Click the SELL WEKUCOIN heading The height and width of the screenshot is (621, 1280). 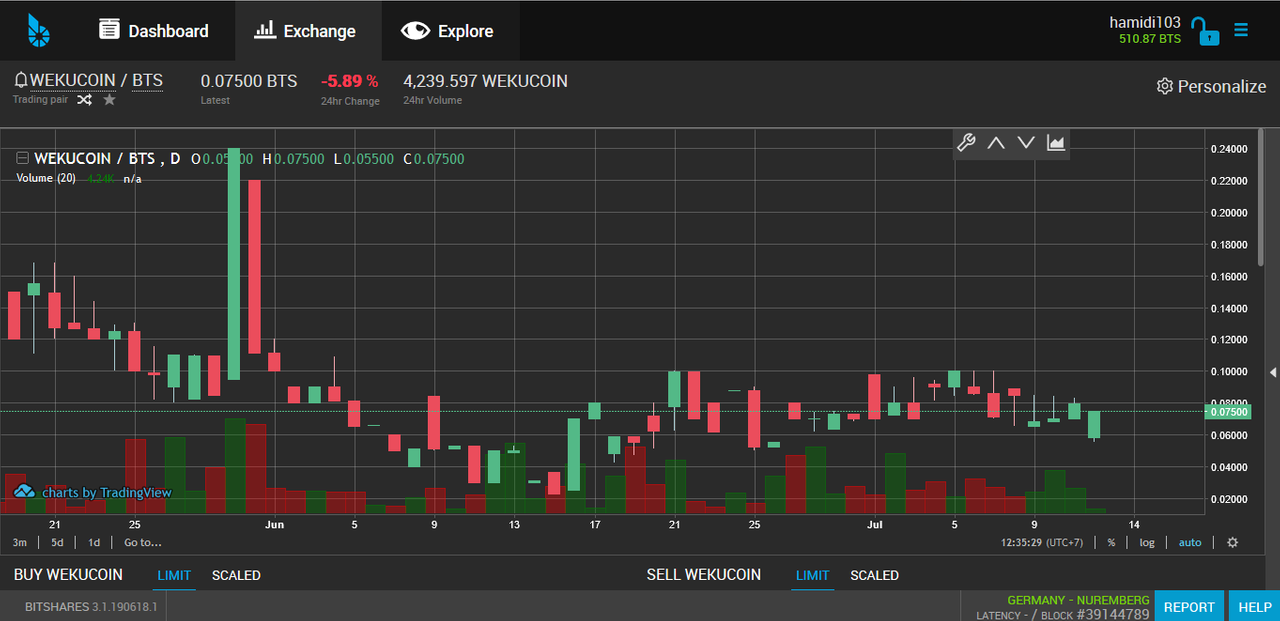[x=704, y=575]
